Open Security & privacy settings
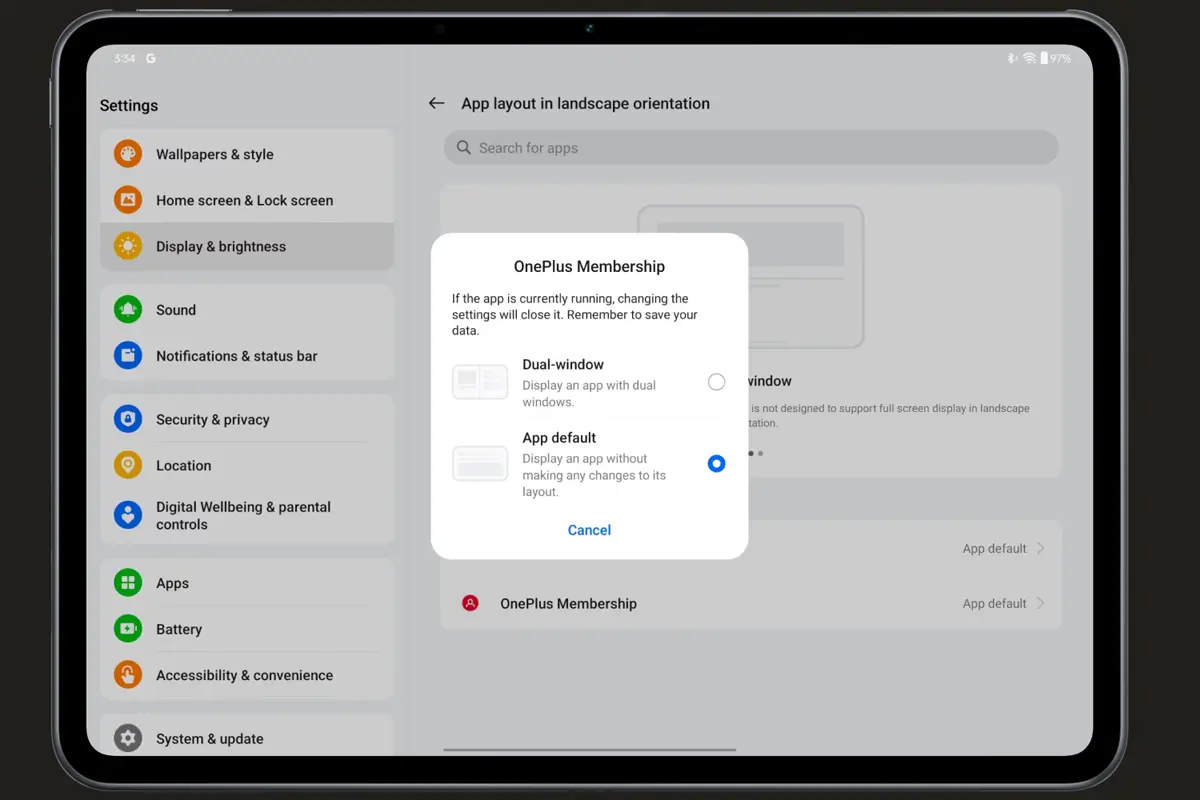Image resolution: width=1200 pixels, height=800 pixels. 247,420
